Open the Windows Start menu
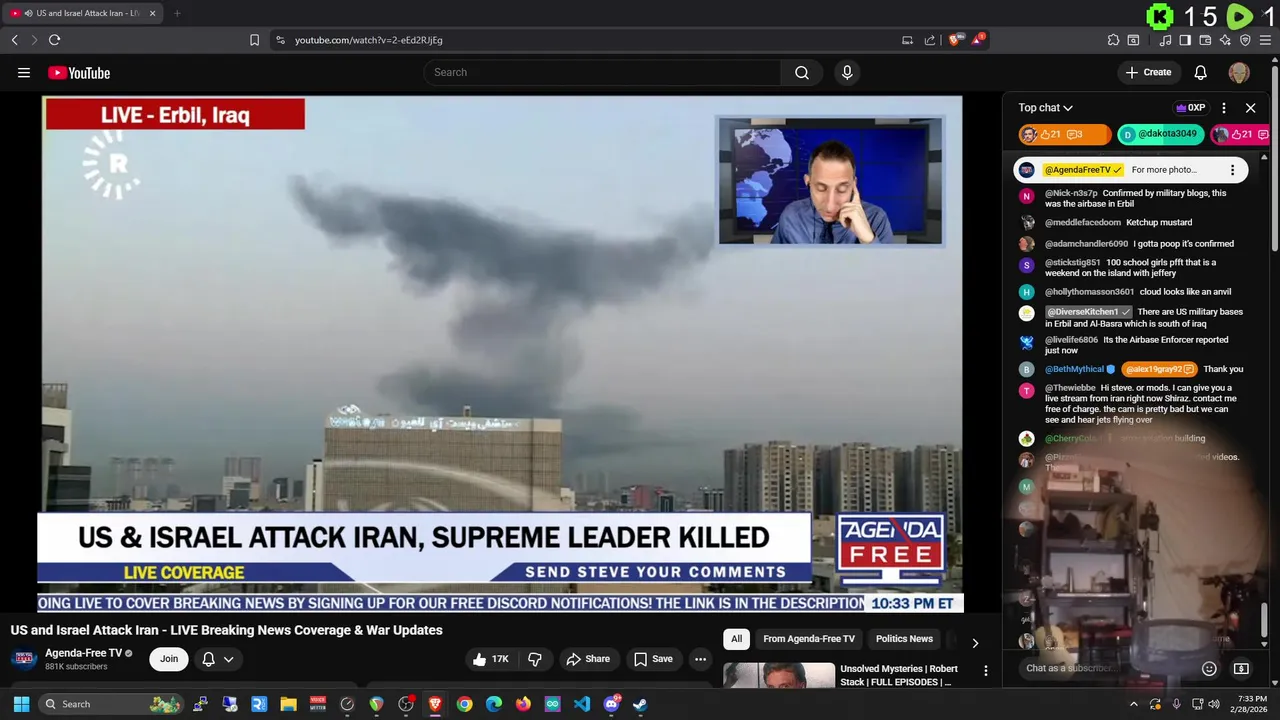This screenshot has height=720, width=1280. click(x=21, y=704)
